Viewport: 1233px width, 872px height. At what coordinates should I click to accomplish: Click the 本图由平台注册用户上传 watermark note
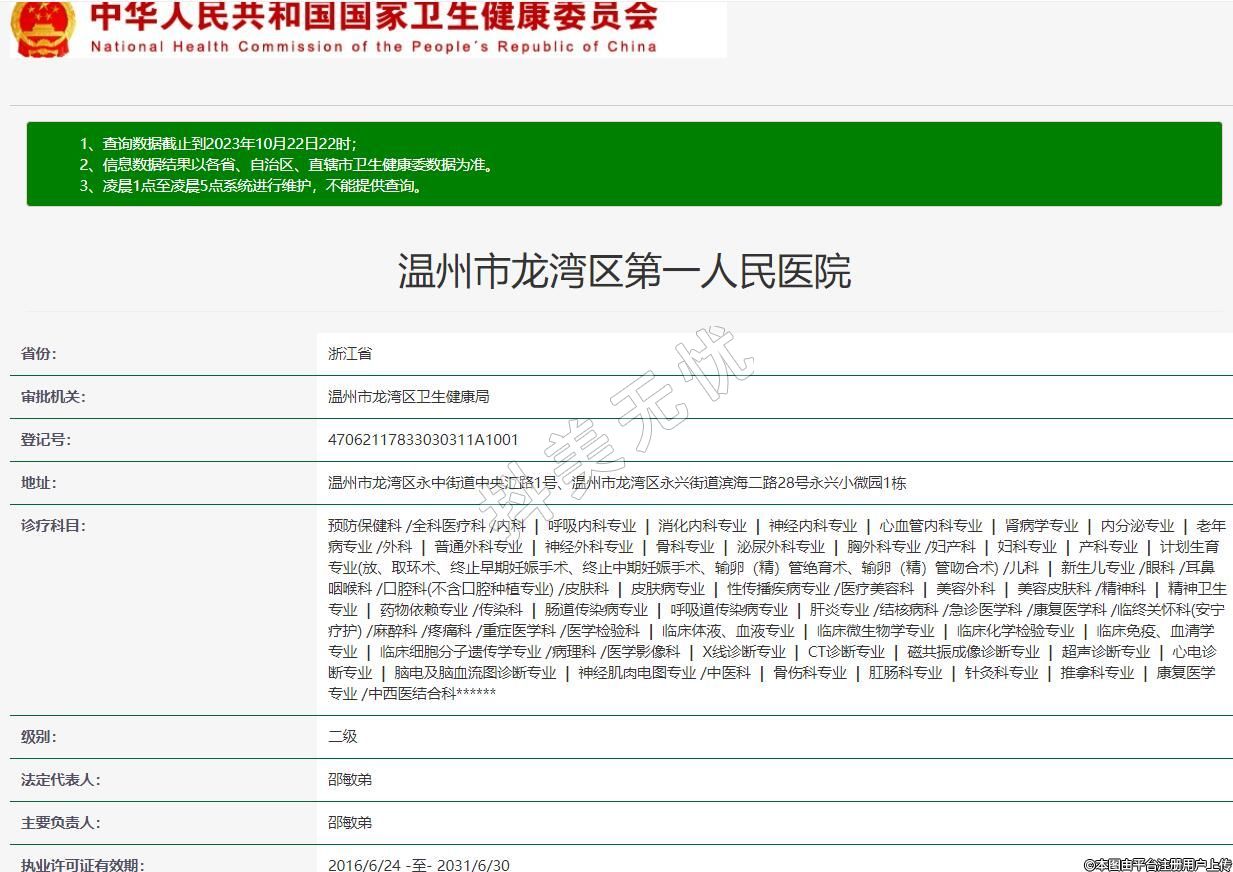[1156, 864]
